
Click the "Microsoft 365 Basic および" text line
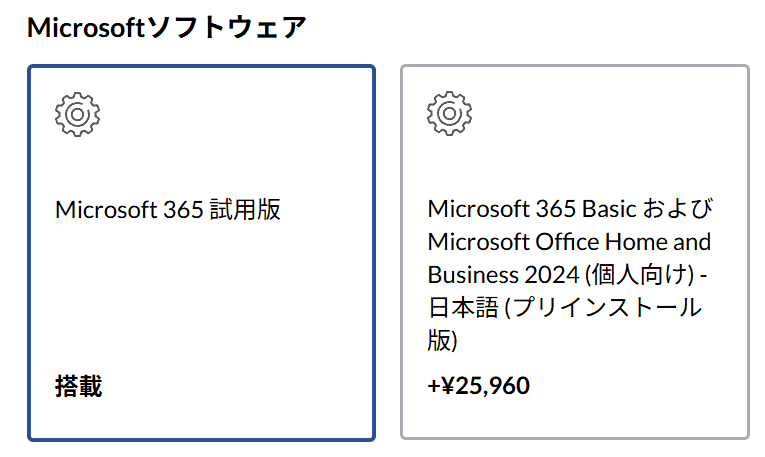click(x=572, y=210)
